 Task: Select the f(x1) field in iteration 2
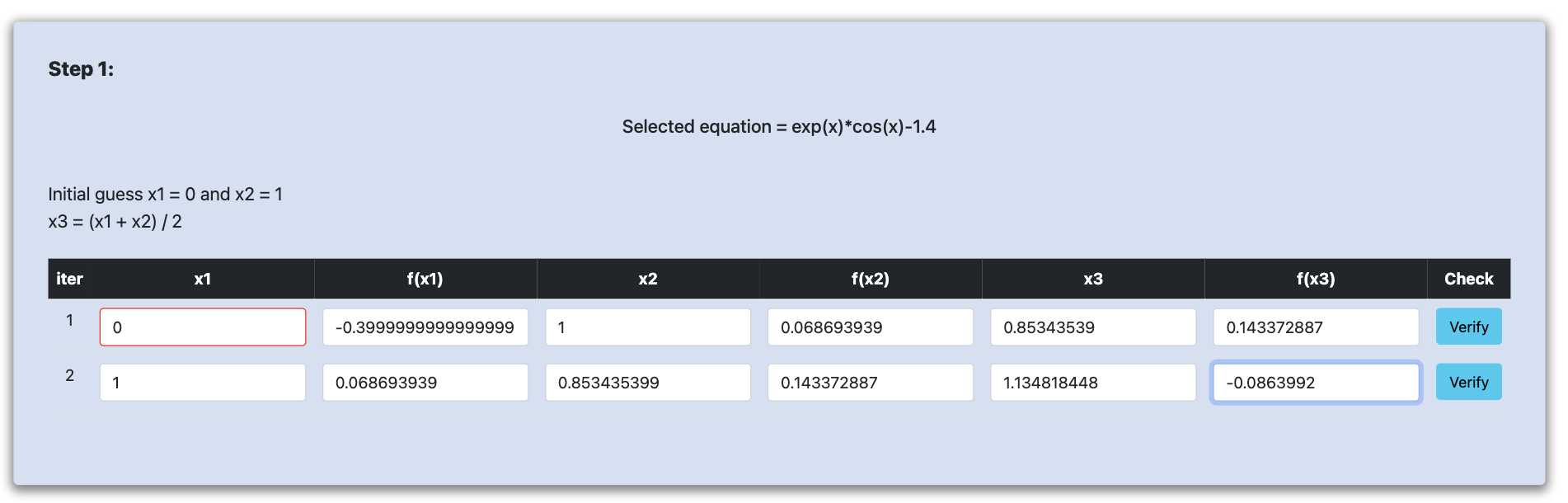pos(425,383)
